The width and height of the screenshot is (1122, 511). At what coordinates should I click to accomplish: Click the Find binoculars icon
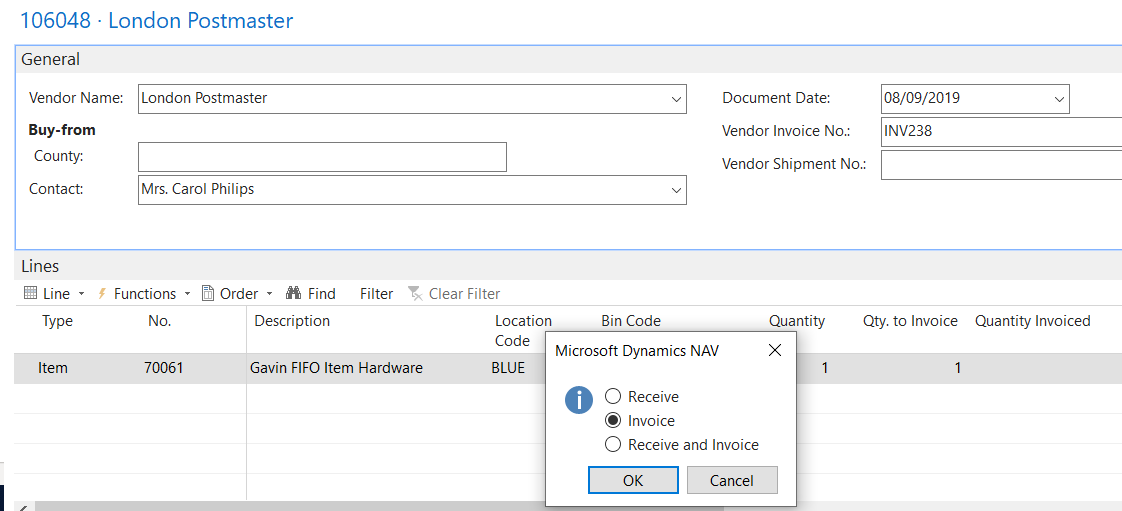294,294
